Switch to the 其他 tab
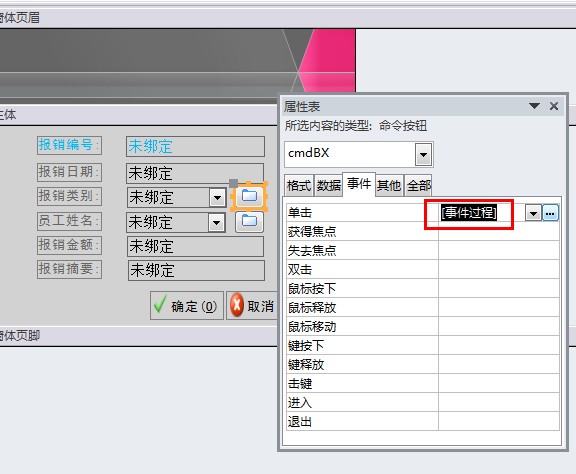This screenshot has width=576, height=474. pos(389,186)
